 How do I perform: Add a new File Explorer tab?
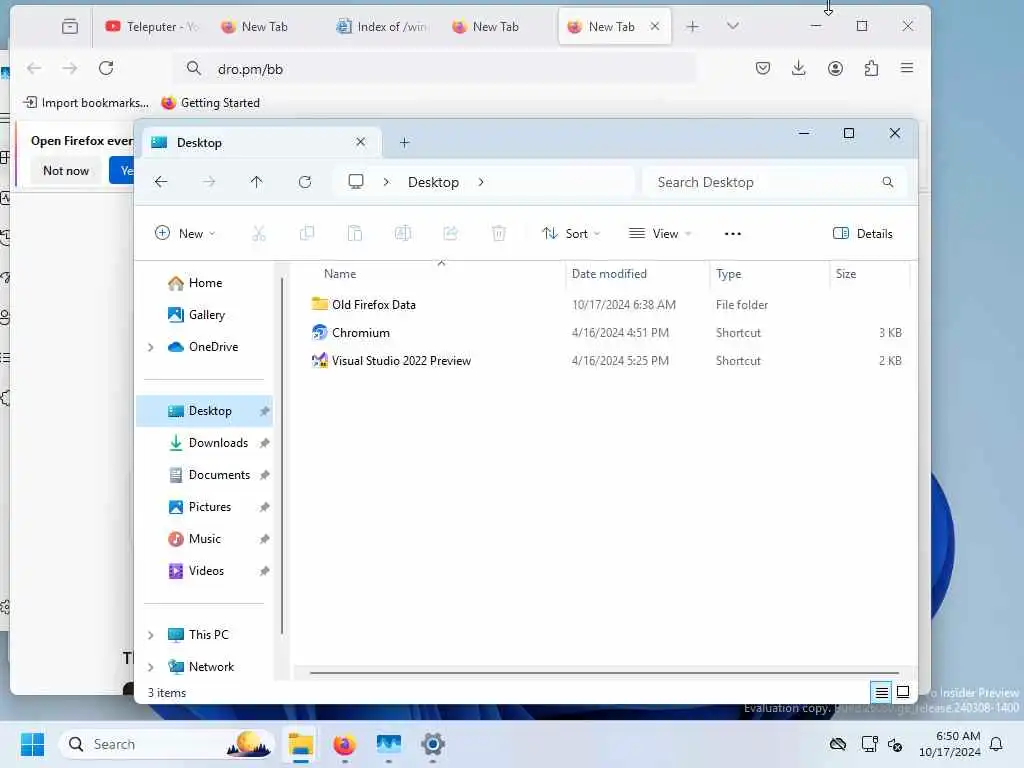[404, 142]
